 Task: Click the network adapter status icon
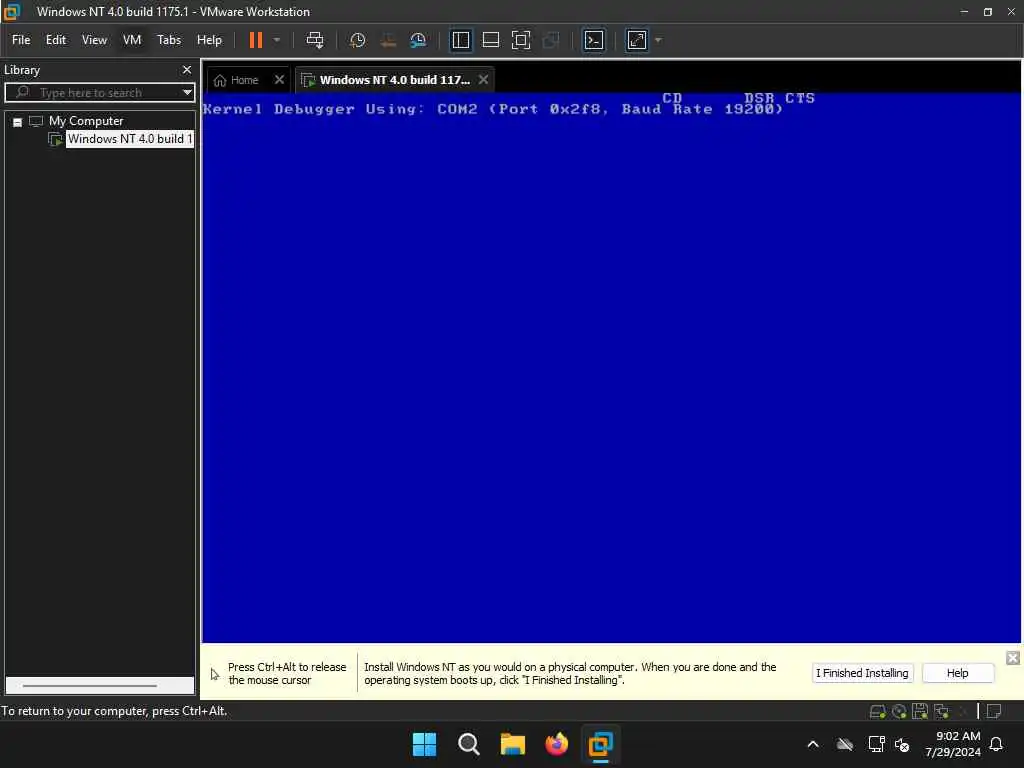pos(941,711)
